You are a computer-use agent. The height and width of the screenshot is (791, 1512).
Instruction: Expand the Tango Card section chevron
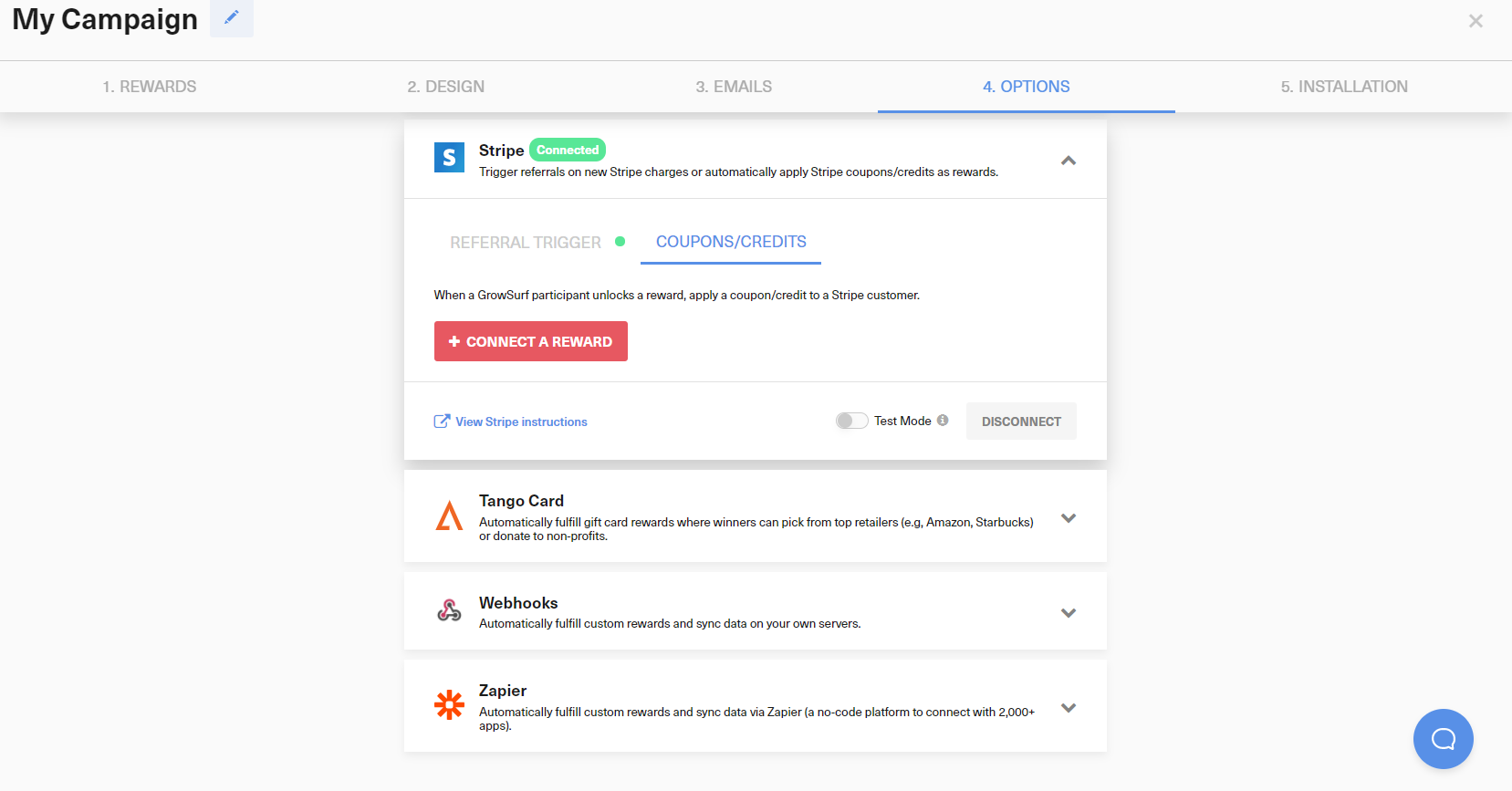[x=1069, y=518]
